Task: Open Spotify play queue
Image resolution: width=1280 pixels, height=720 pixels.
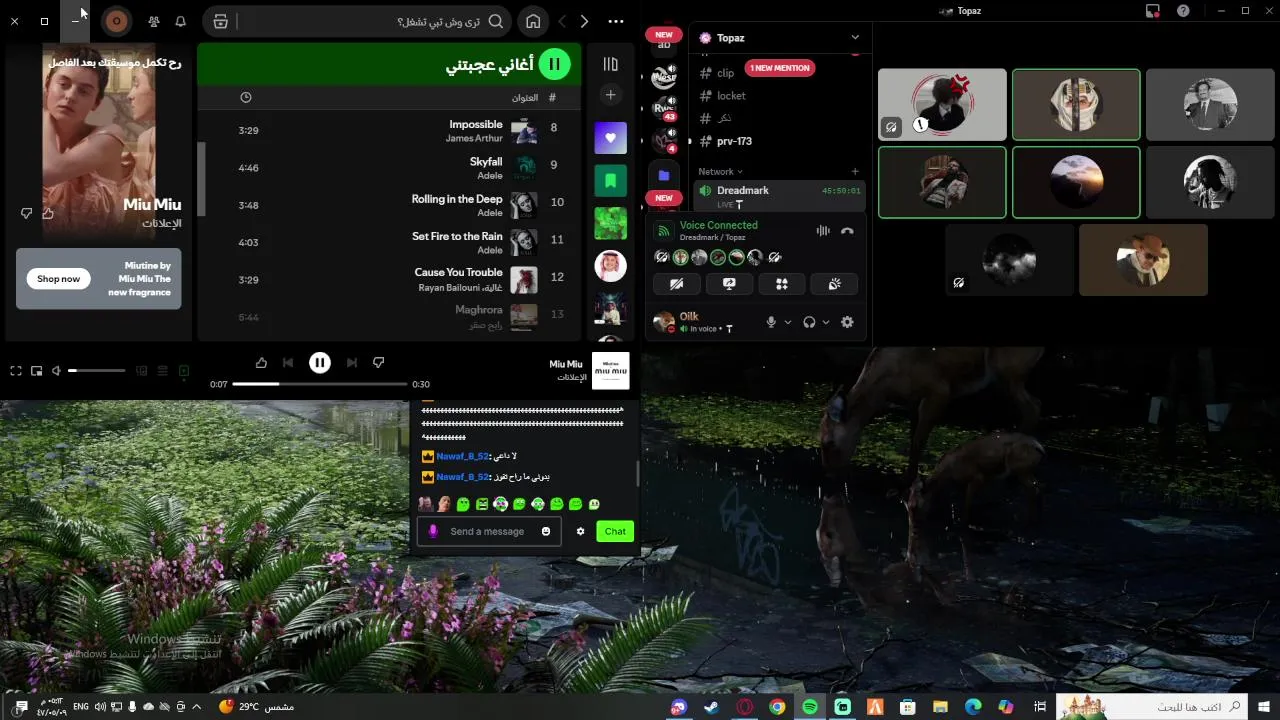Action: pos(162,371)
